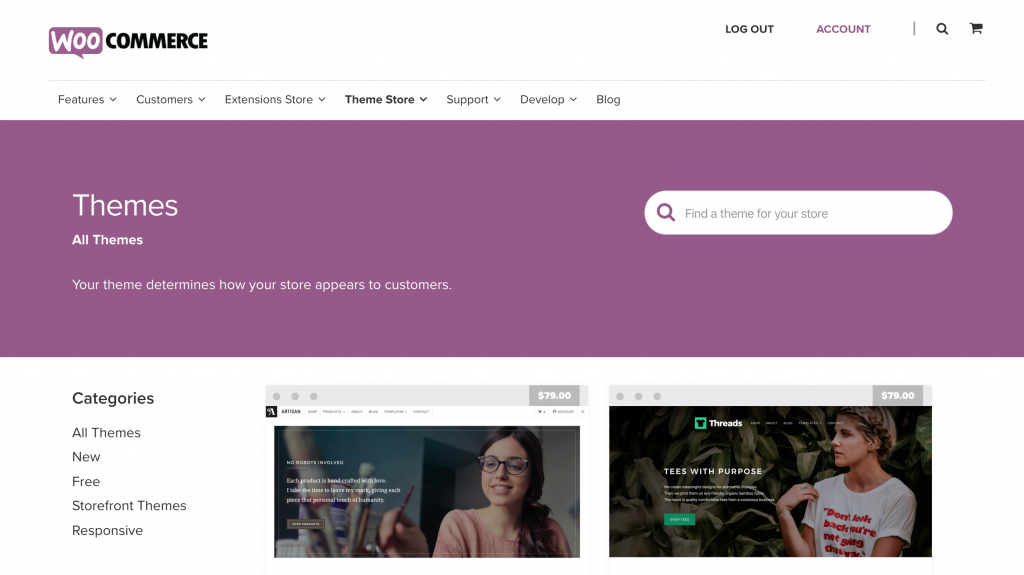The image size is (1024, 575).
Task: Show Storefront Themes category
Action: (129, 506)
